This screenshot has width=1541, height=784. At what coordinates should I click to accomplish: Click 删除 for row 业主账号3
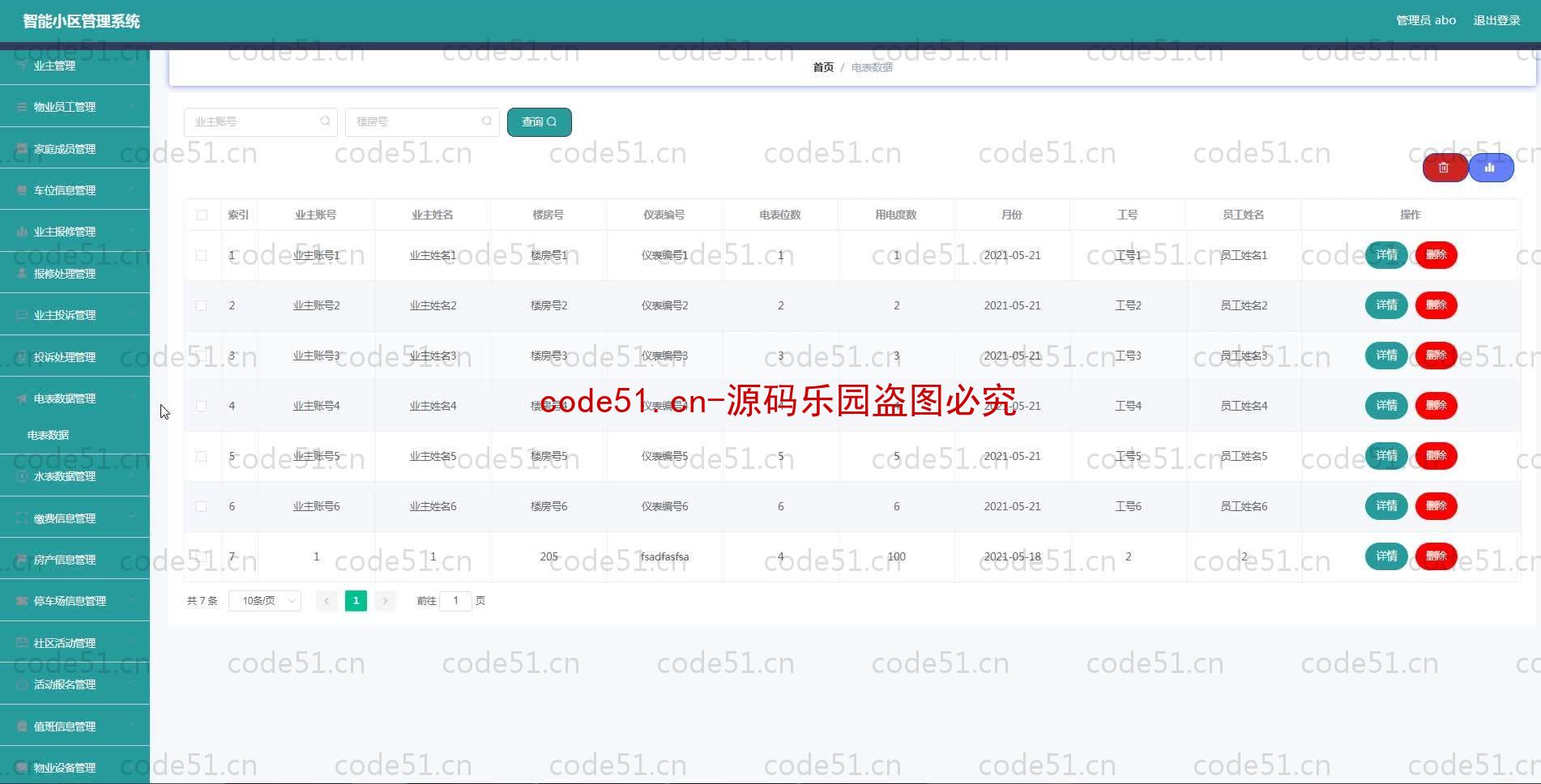point(1436,356)
